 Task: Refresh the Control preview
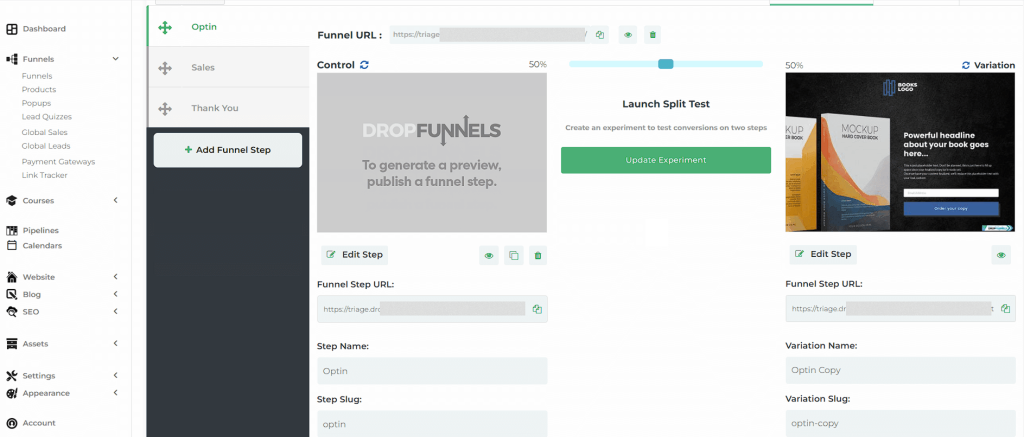[x=364, y=65]
